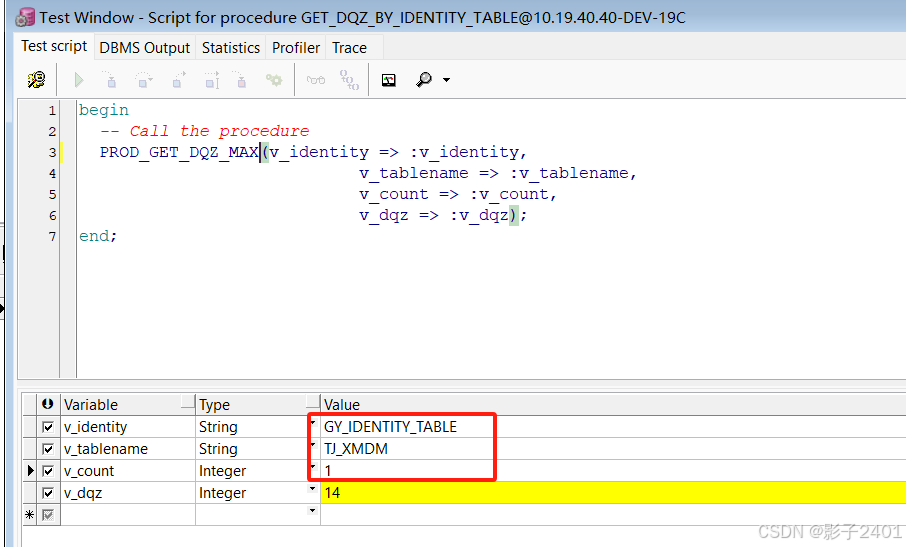Toggle the v_identity variable checkbox
906x547 pixels.
pyautogui.click(x=48, y=427)
